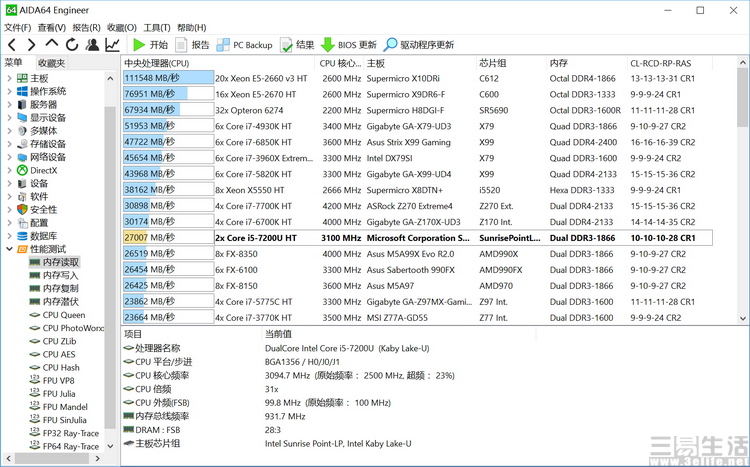This screenshot has width=750, height=467.
Task: Select FPU Mandel benchmark
Action: tap(58, 407)
